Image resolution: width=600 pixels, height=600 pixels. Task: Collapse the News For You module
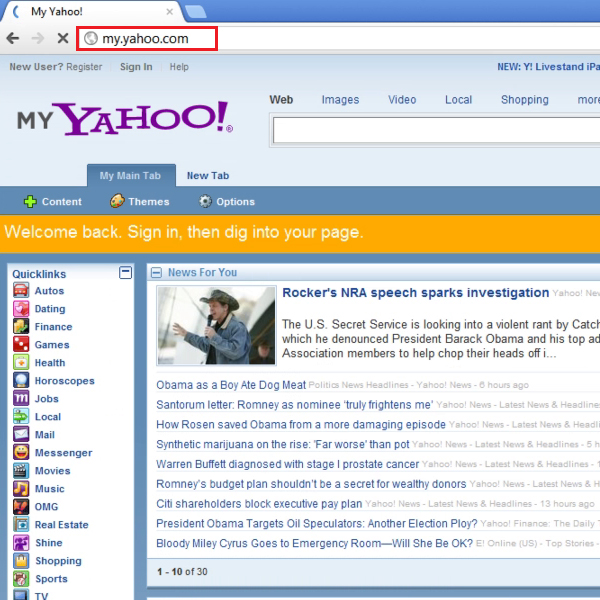pos(156,272)
